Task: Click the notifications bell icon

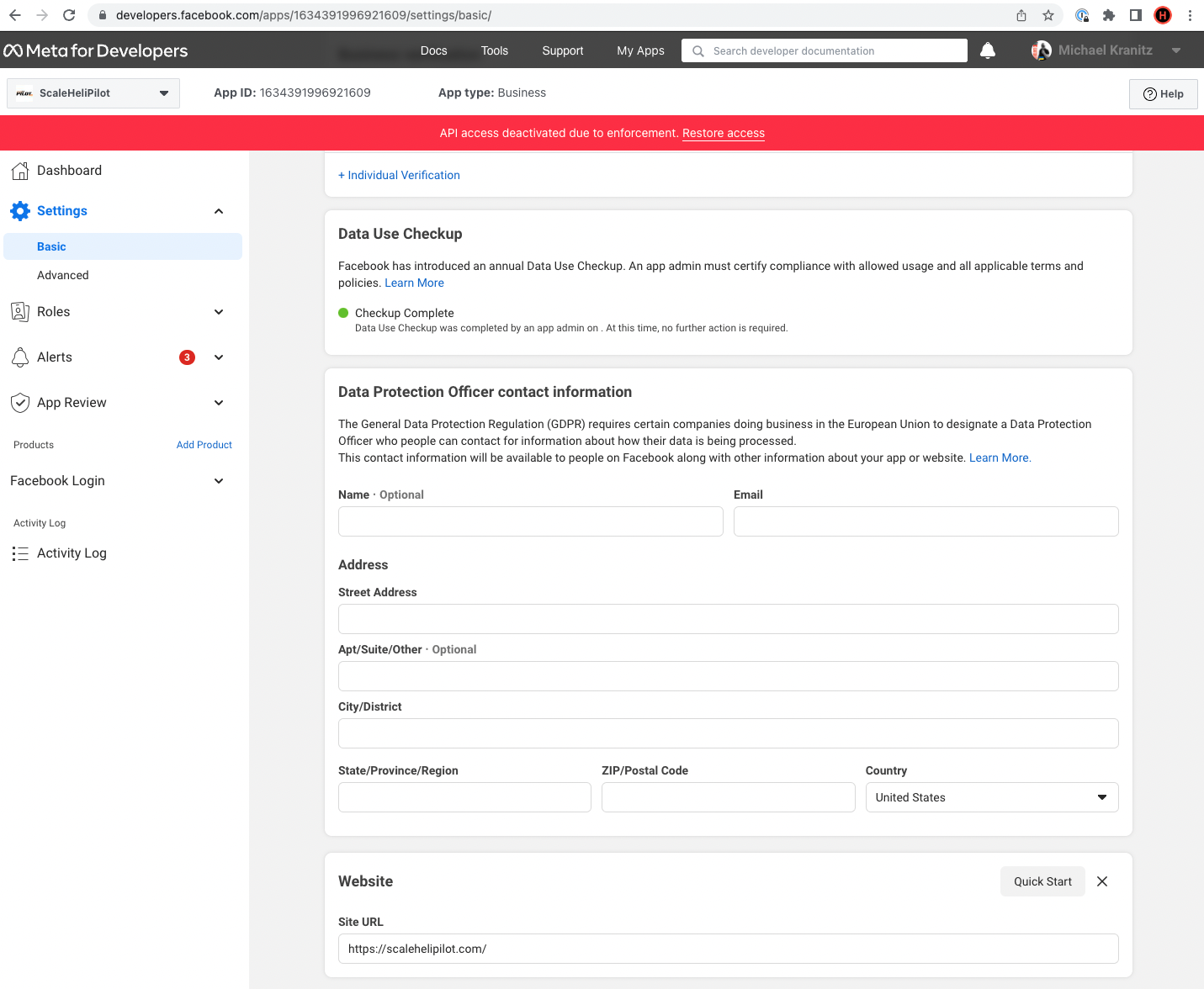Action: pos(988,51)
